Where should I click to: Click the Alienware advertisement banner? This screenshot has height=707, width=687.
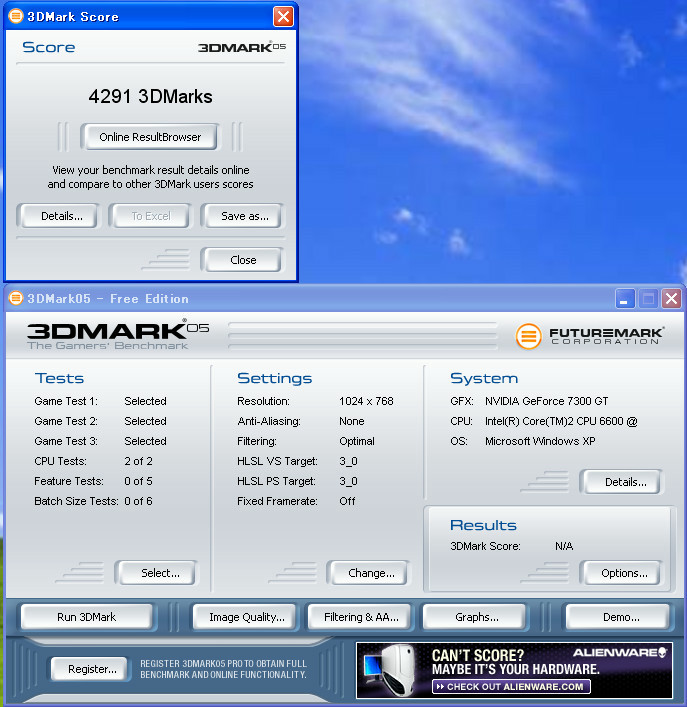click(514, 670)
